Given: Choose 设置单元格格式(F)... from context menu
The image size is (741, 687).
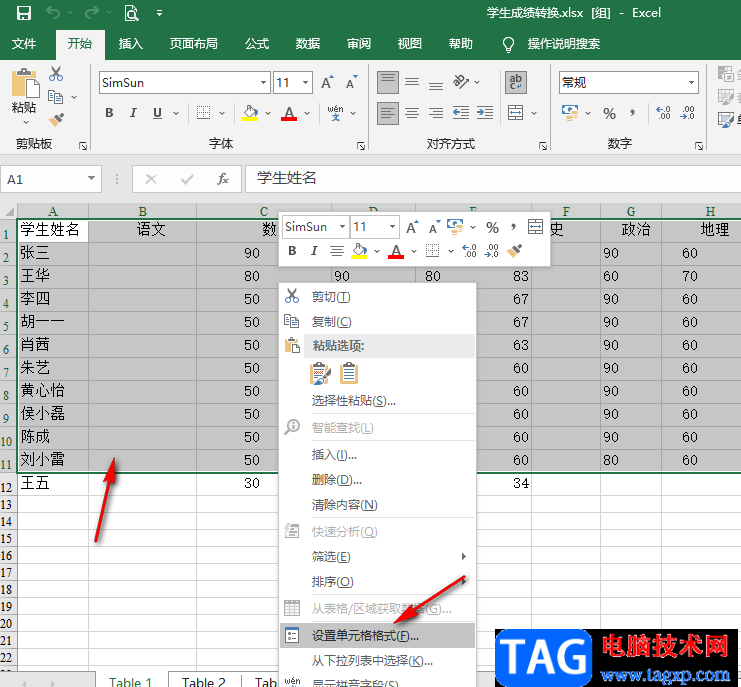Looking at the screenshot, I should point(378,635).
